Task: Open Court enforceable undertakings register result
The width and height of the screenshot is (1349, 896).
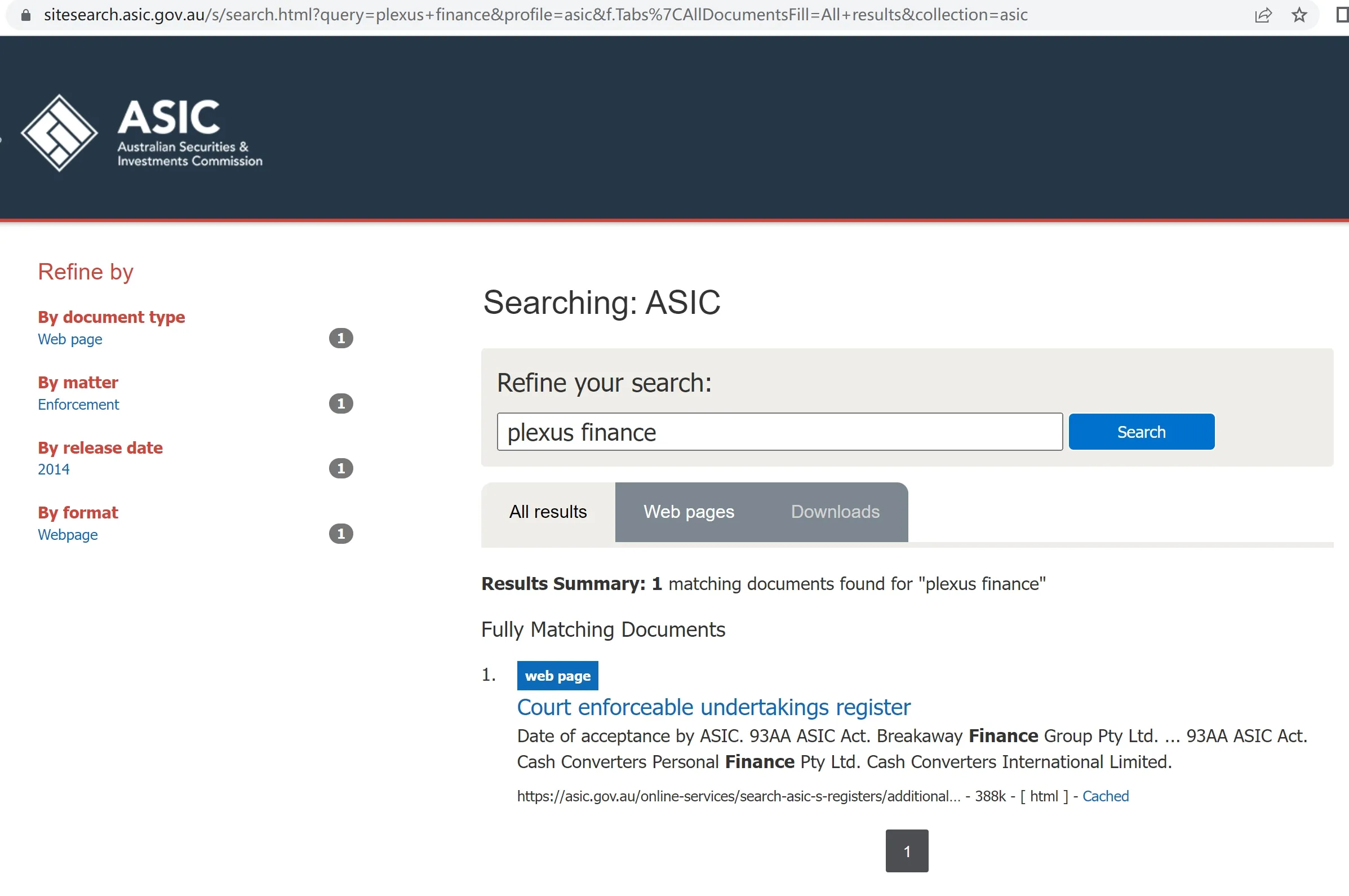Action: 713,707
